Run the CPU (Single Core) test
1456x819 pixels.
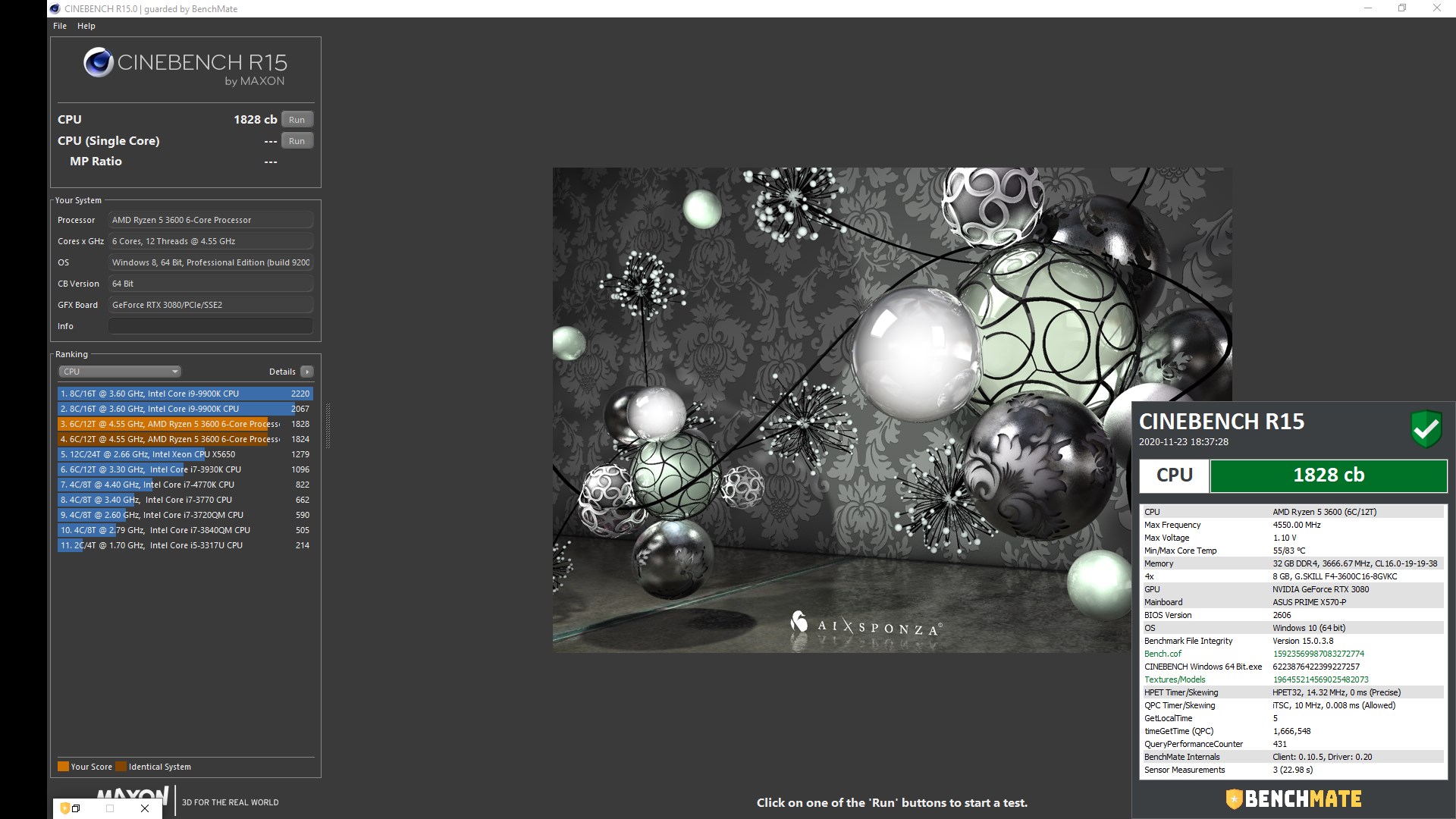297,141
